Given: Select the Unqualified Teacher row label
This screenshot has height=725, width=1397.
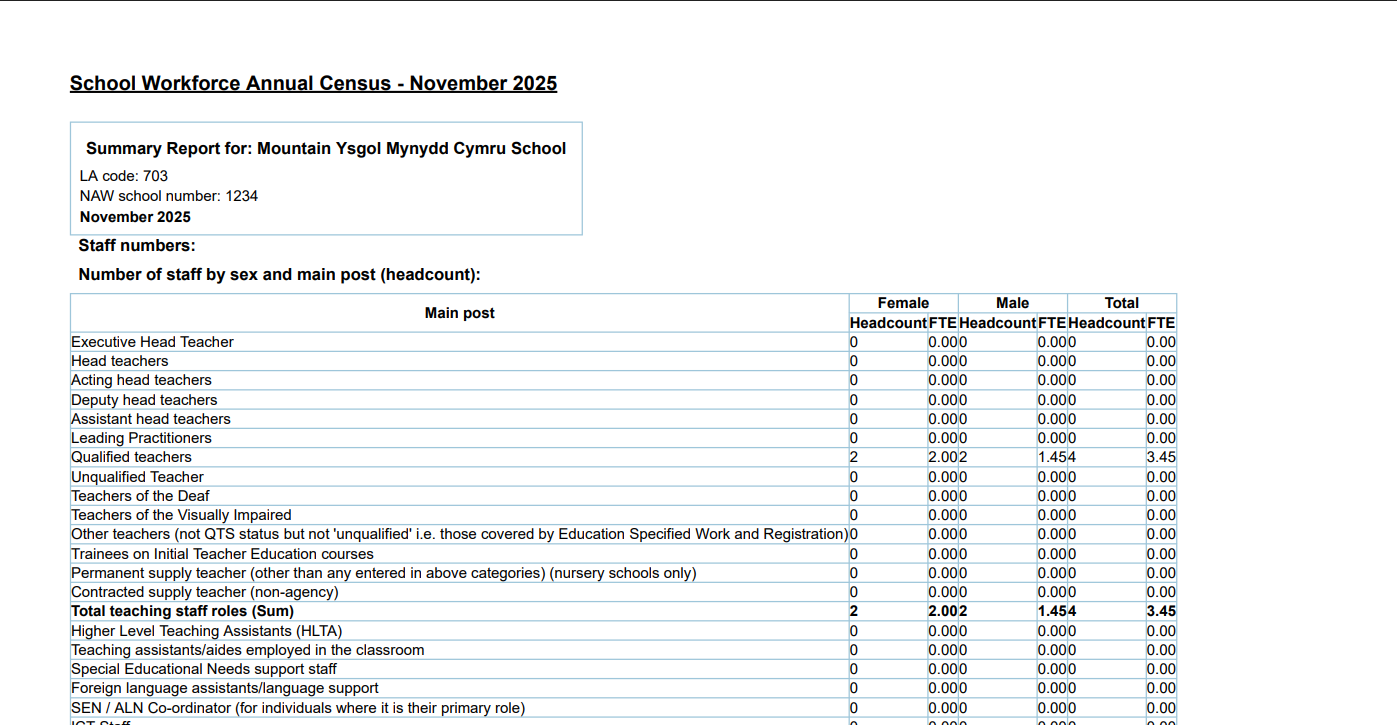Looking at the screenshot, I should (137, 477).
